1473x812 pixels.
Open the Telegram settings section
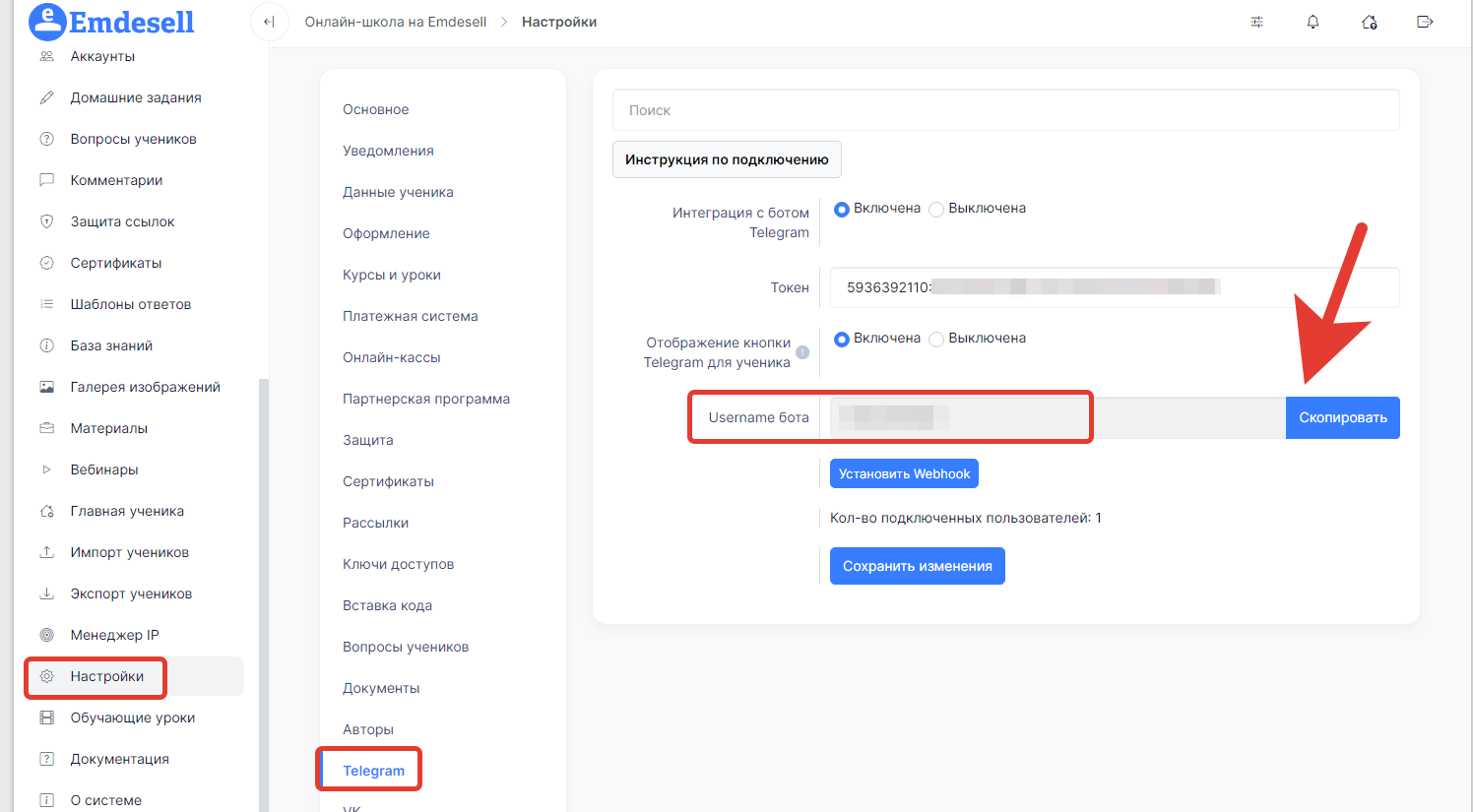point(373,771)
